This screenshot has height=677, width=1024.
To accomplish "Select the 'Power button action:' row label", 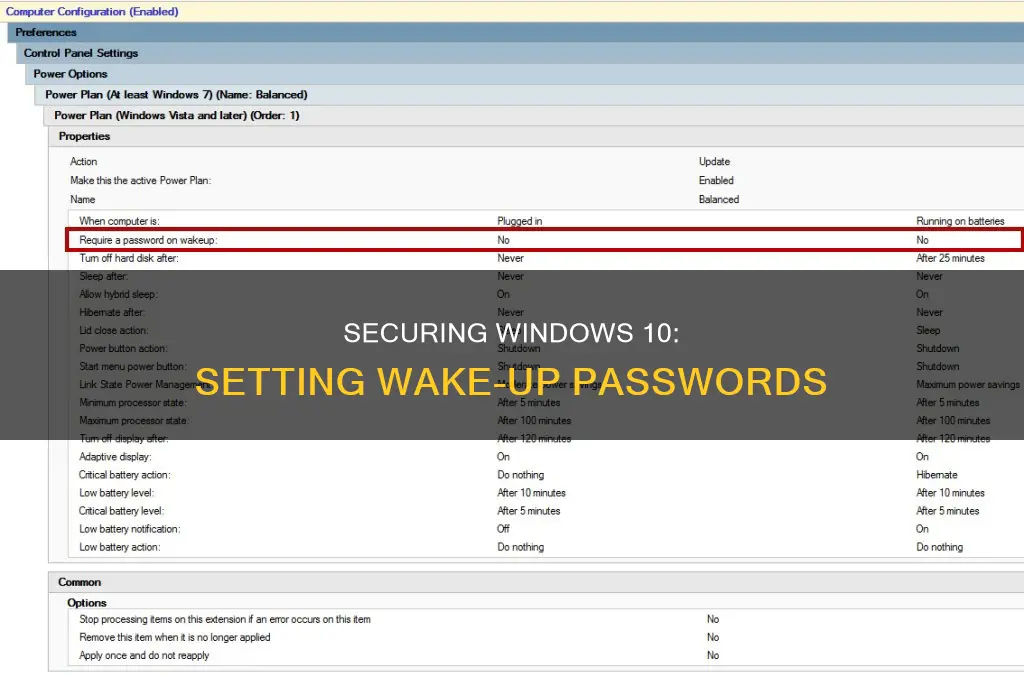I will tap(123, 349).
